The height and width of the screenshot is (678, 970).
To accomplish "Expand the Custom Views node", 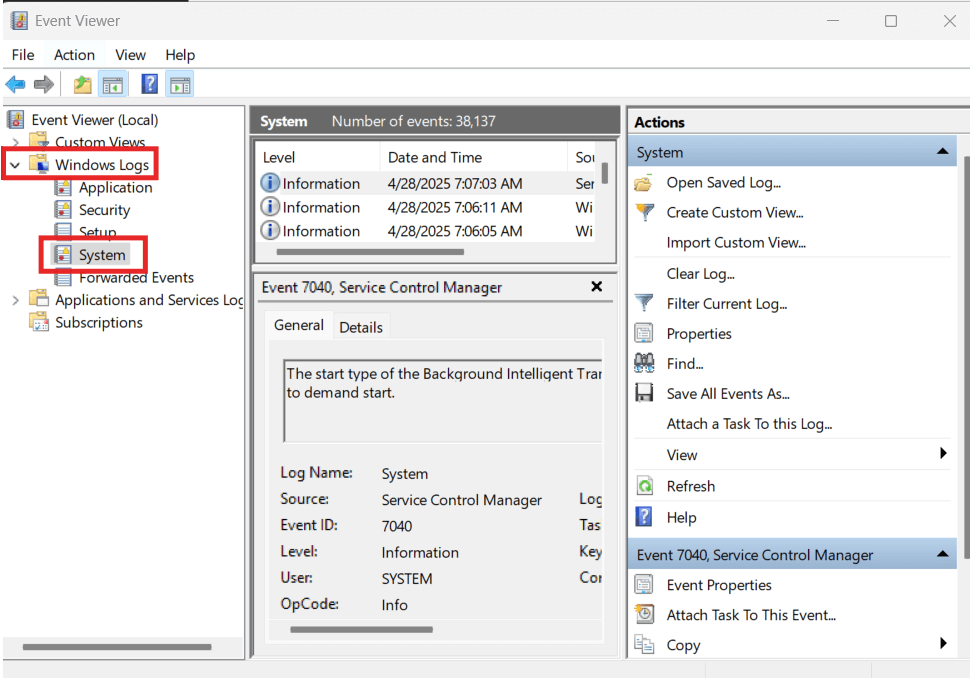I will point(16,141).
